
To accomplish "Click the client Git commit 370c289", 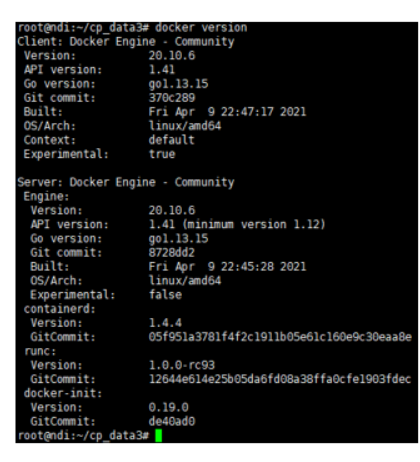I will [x=172, y=98].
